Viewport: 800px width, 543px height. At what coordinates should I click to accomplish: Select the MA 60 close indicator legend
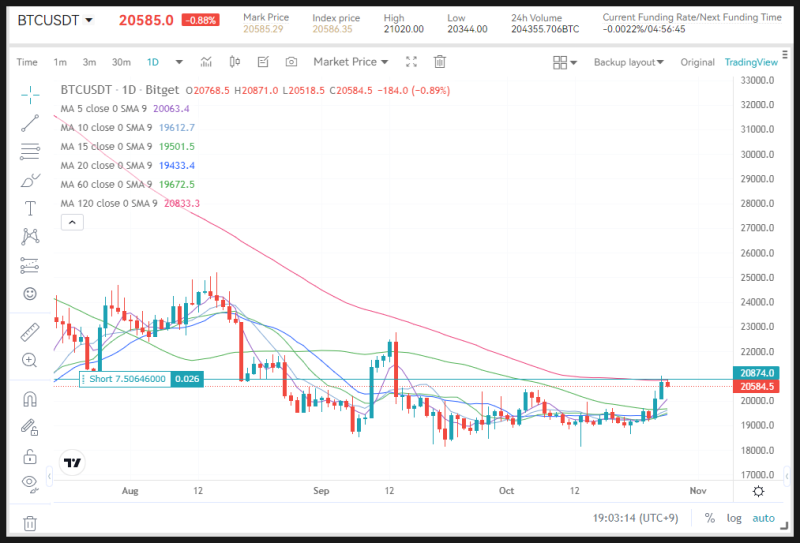click(128, 184)
